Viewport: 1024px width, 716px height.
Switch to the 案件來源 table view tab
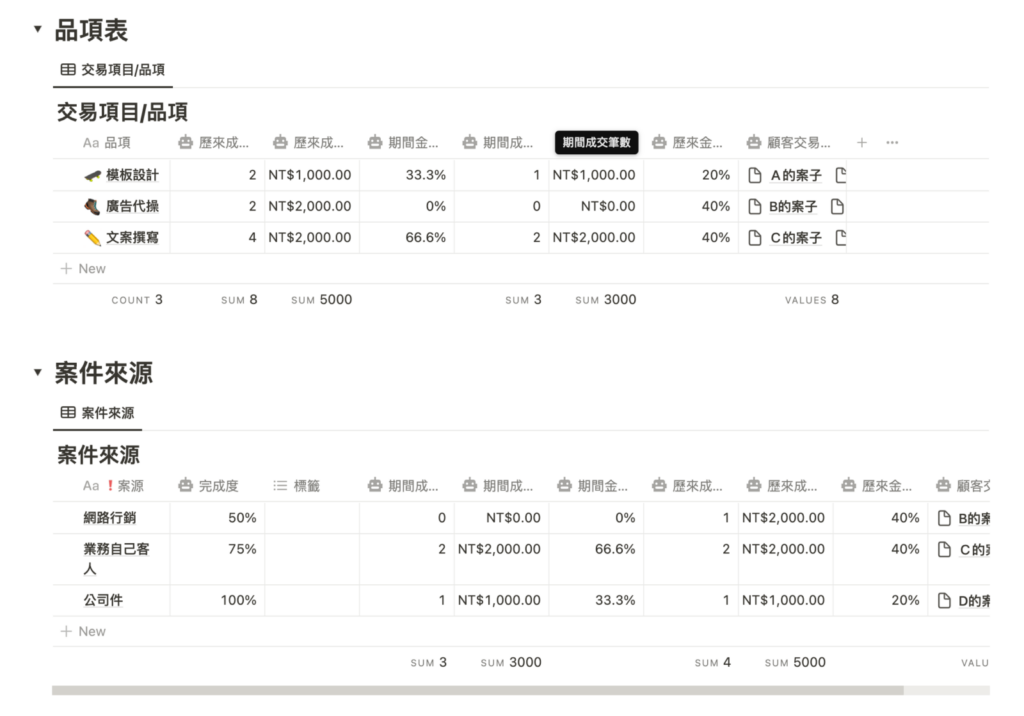click(x=97, y=413)
